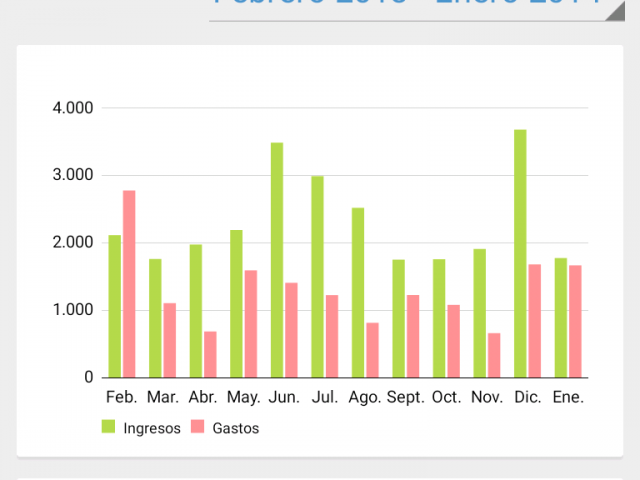640x480 pixels.
Task: Toggle the Gastos pink legend swatch
Action: [198, 427]
